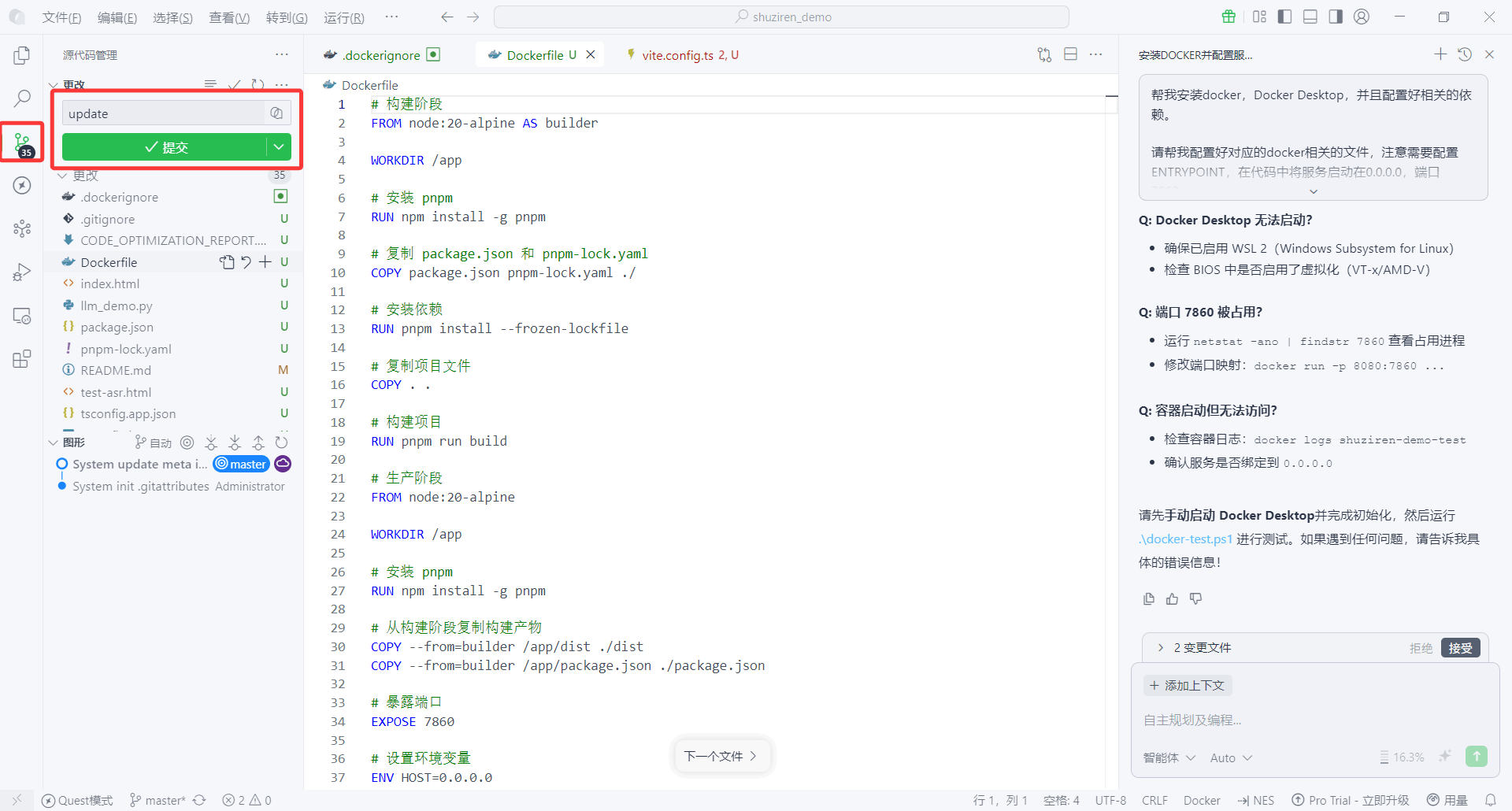Screen dimensions: 1512x811
Task: Open changes compare icon in editor toolbar
Action: (1044, 54)
